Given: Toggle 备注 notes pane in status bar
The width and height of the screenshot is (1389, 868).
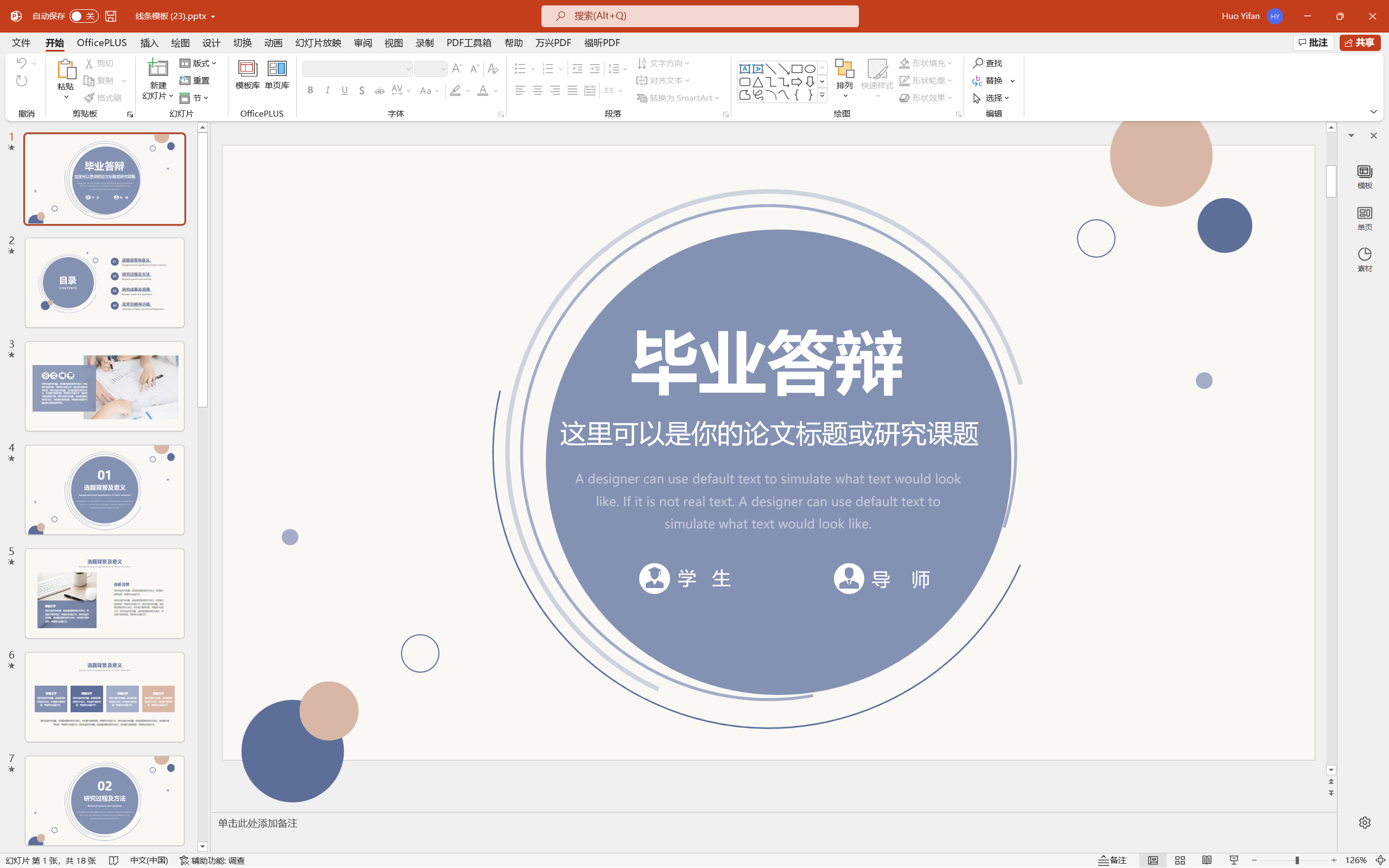Looking at the screenshot, I should click(x=1112, y=860).
